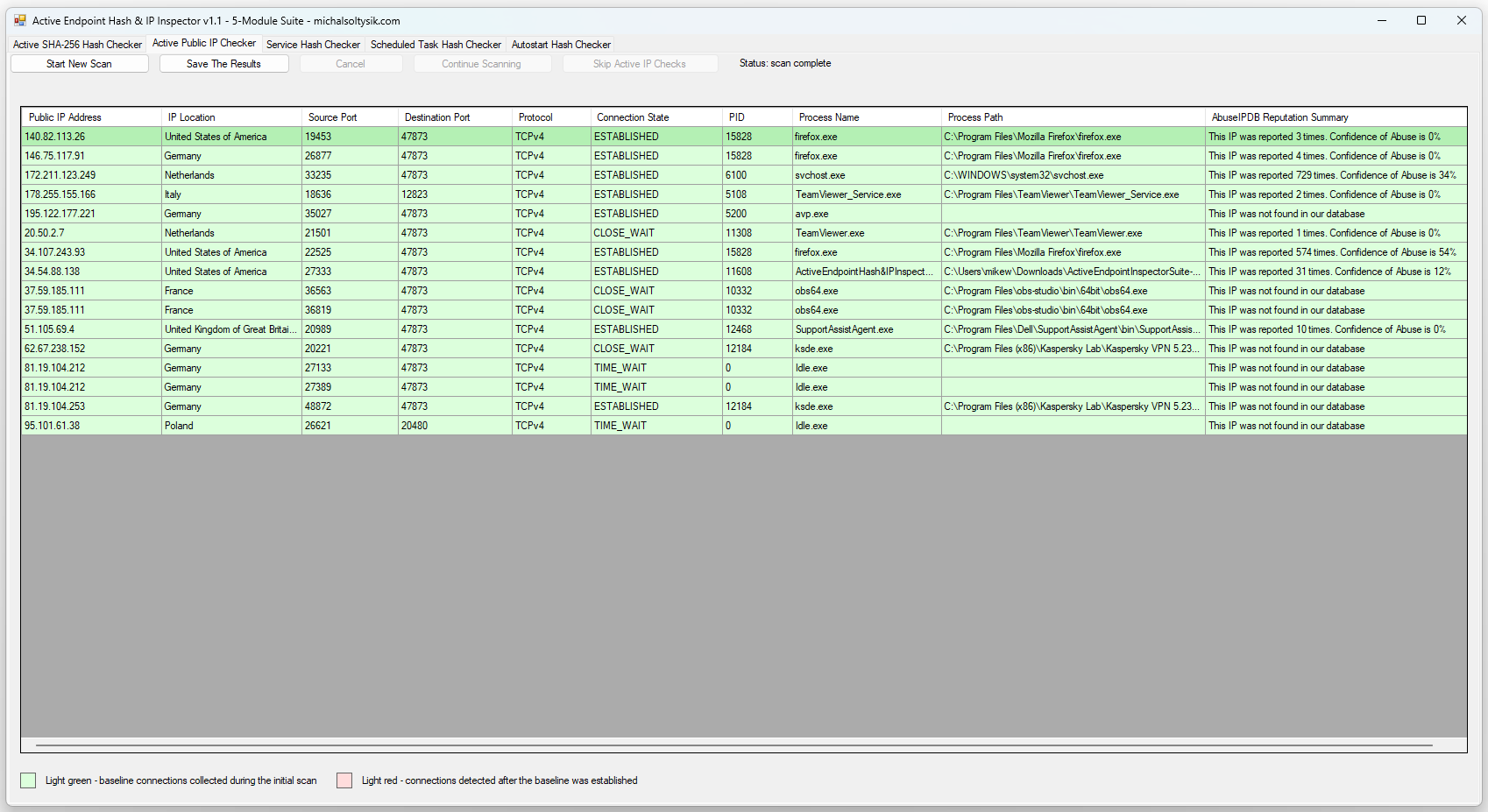
Task: Click the Process Name column header
Action: (x=828, y=117)
